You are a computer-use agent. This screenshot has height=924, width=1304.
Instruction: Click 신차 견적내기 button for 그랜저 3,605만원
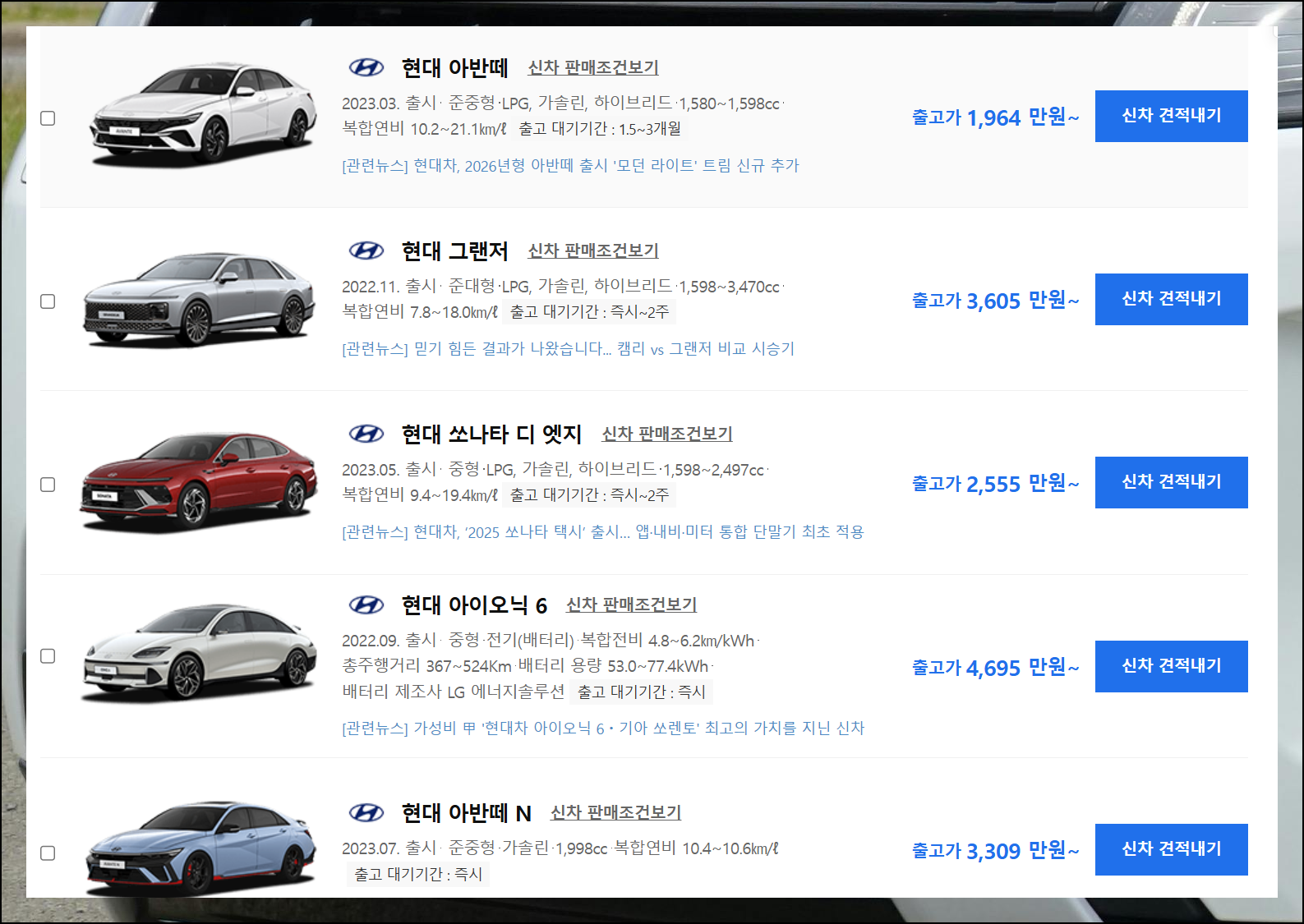click(x=1172, y=299)
